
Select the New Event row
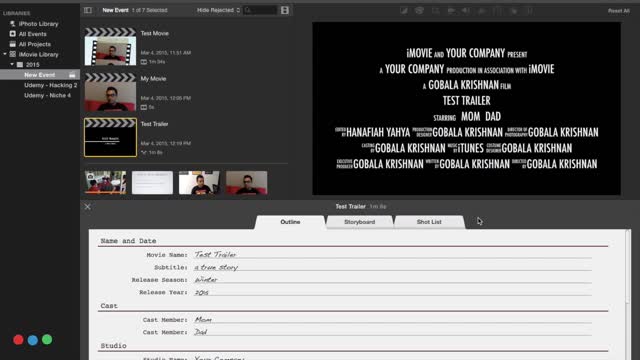tap(40, 75)
